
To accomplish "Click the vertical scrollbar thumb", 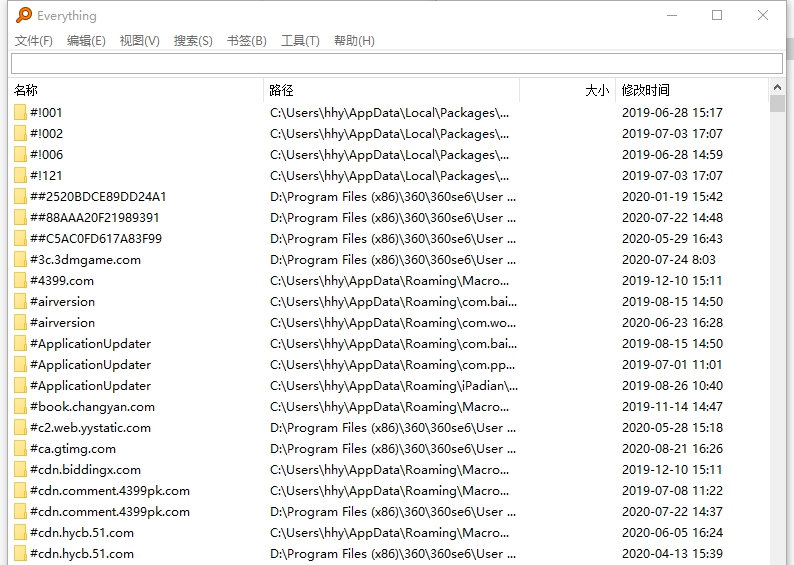I will [x=777, y=104].
